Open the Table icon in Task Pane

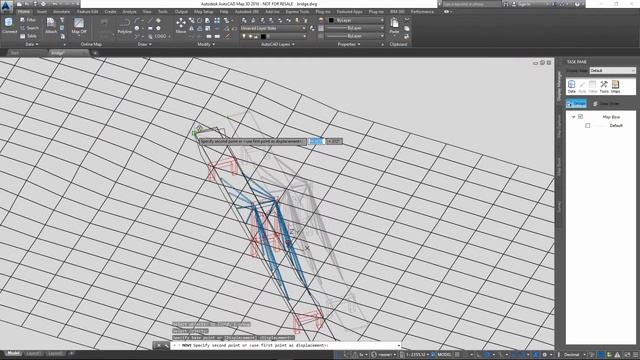point(593,86)
